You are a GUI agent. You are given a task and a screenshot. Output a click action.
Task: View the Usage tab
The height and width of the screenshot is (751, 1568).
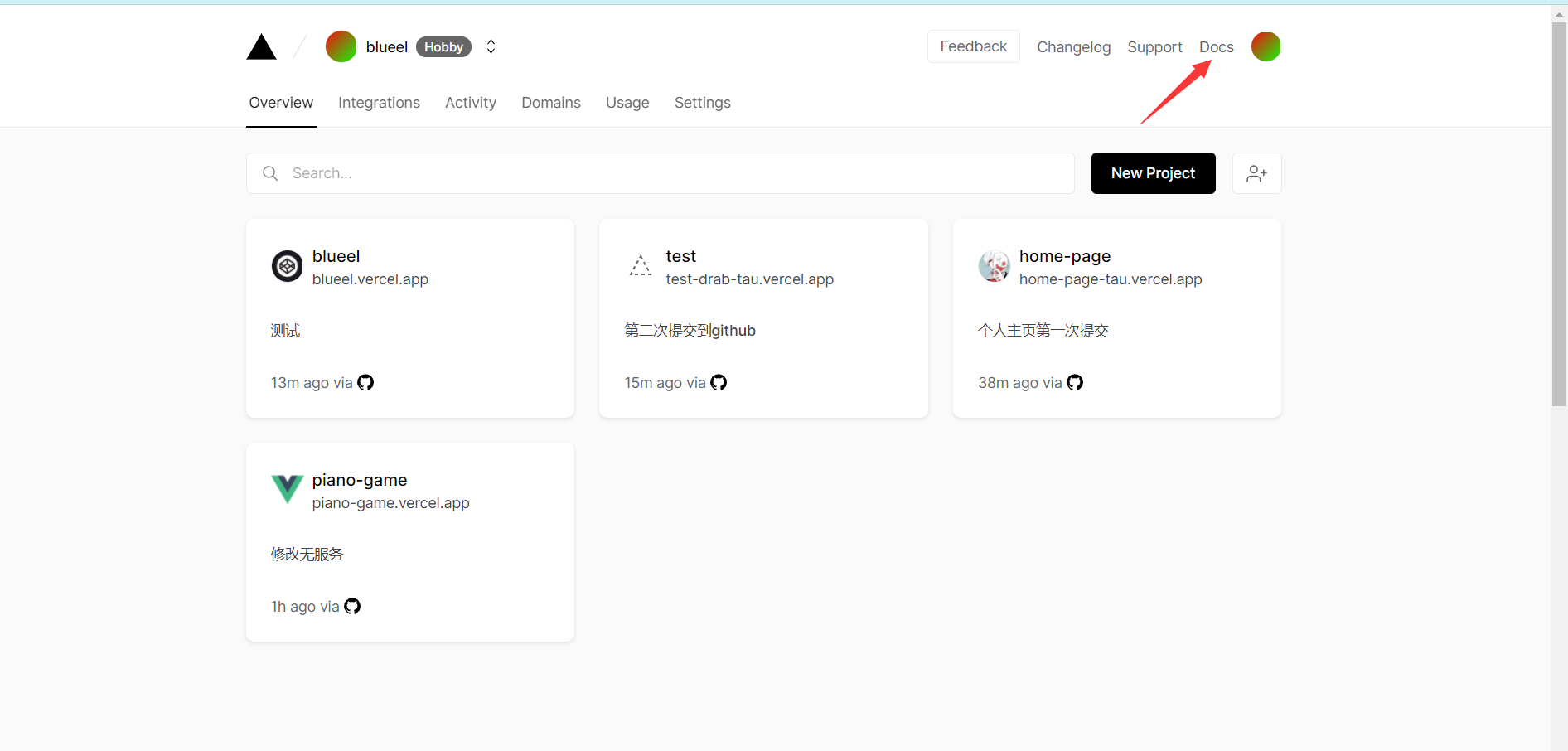[627, 103]
